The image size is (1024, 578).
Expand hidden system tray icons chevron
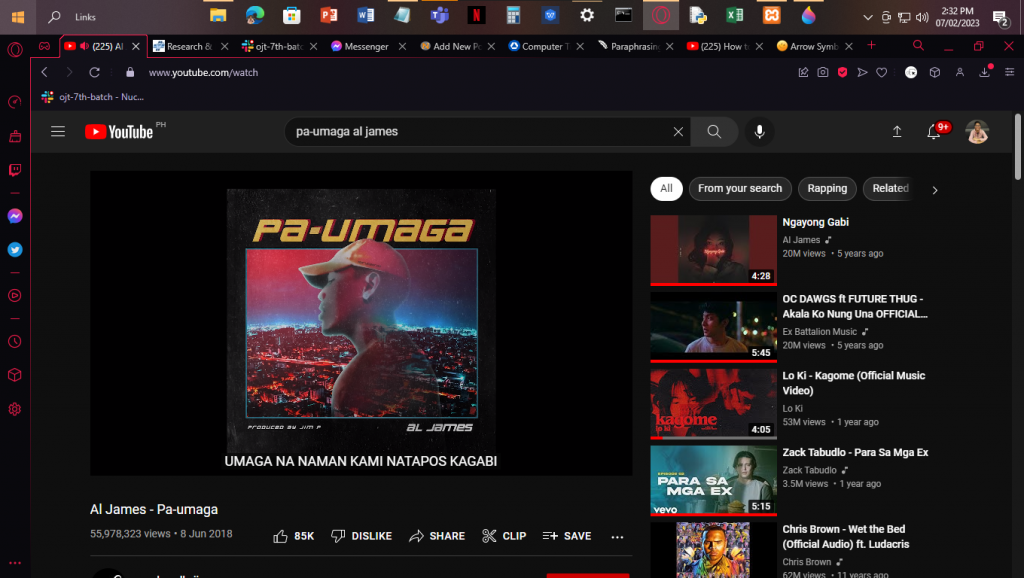(x=867, y=18)
